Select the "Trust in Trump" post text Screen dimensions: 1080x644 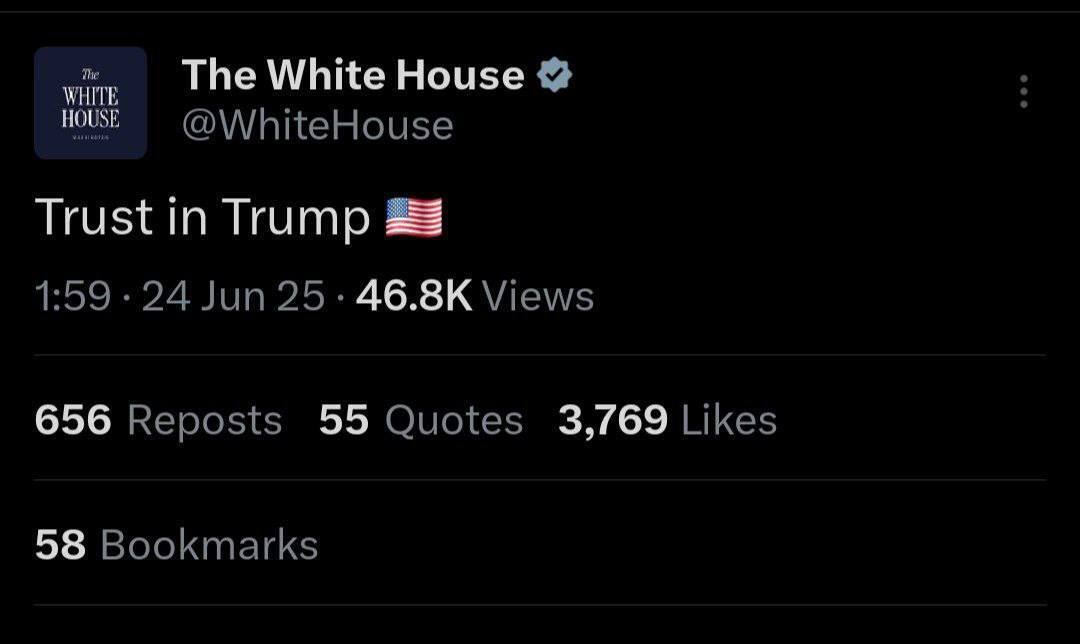pos(202,218)
